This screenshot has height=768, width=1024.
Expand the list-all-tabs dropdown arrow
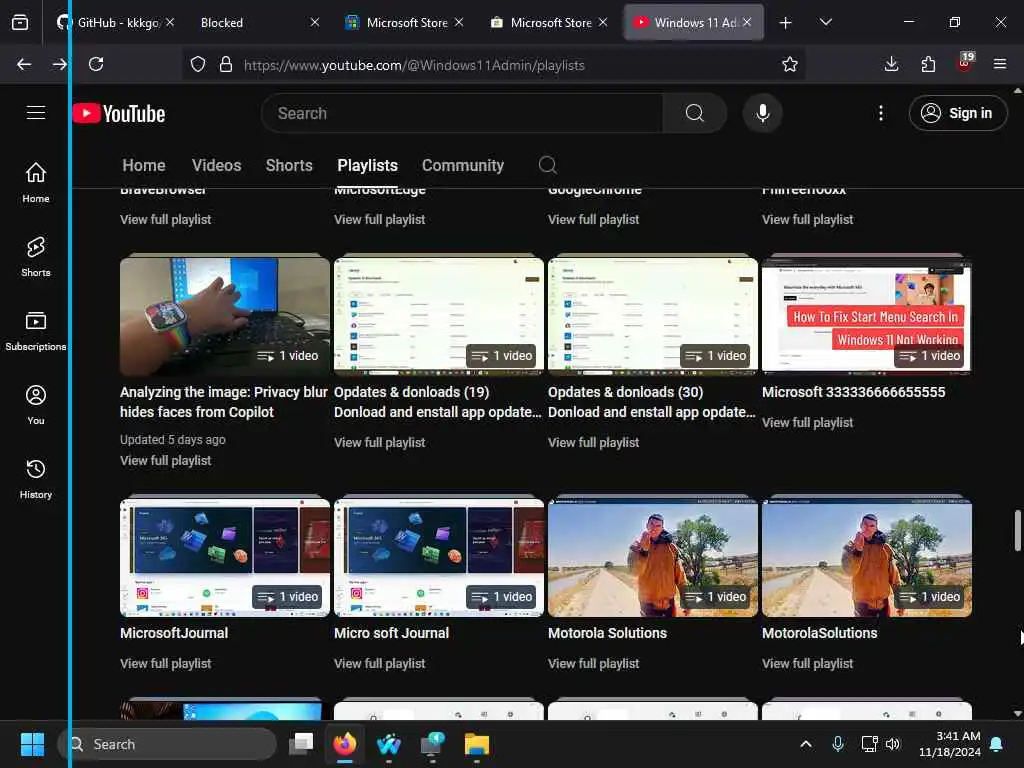825,23
